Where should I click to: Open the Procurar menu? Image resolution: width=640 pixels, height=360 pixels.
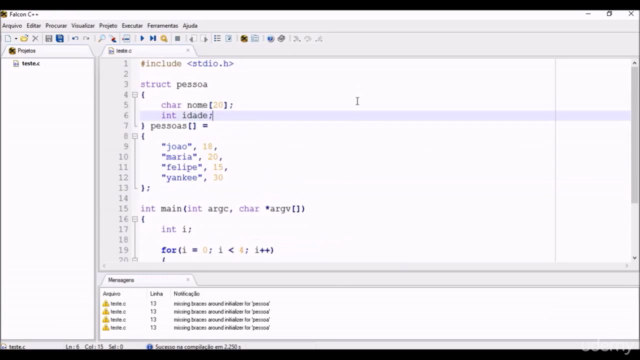click(56, 26)
